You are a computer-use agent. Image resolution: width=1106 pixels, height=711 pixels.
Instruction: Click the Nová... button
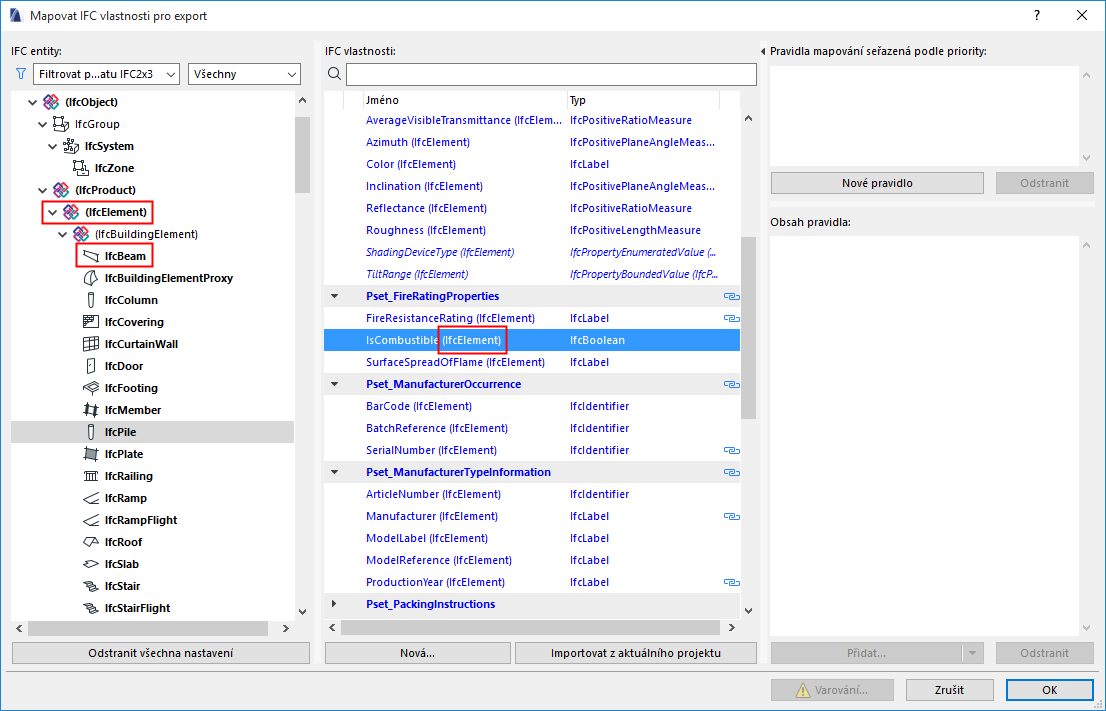click(x=418, y=653)
